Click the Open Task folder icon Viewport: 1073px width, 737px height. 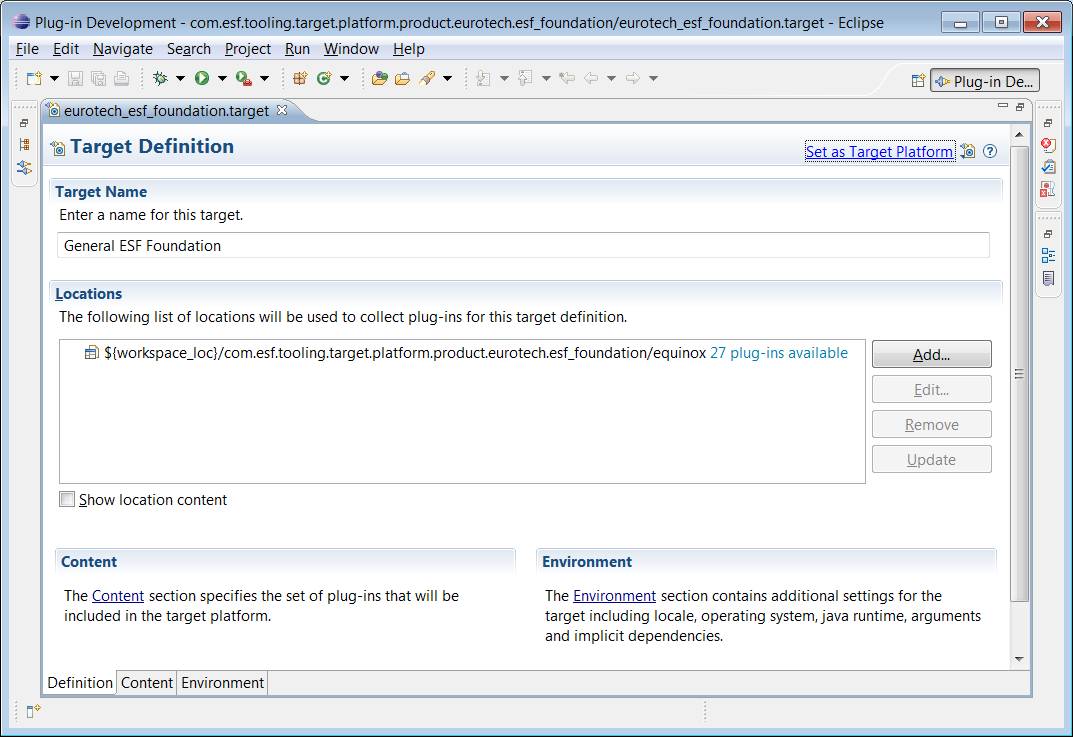point(402,78)
